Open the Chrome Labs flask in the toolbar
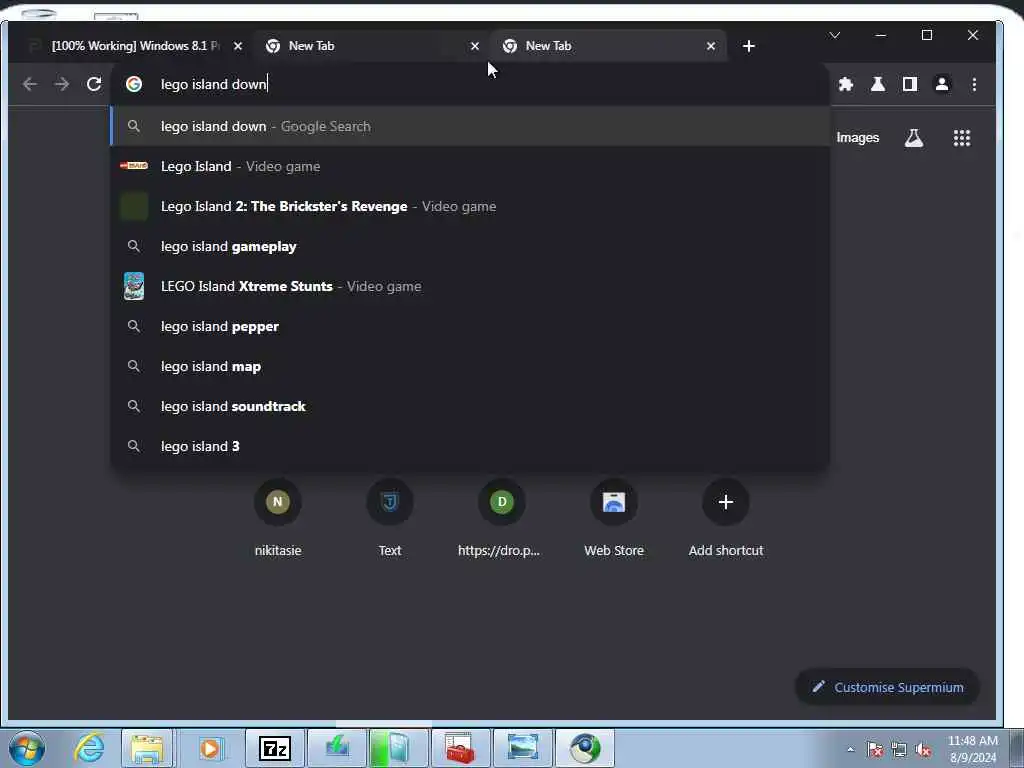Viewport: 1024px width, 768px height. click(x=878, y=84)
